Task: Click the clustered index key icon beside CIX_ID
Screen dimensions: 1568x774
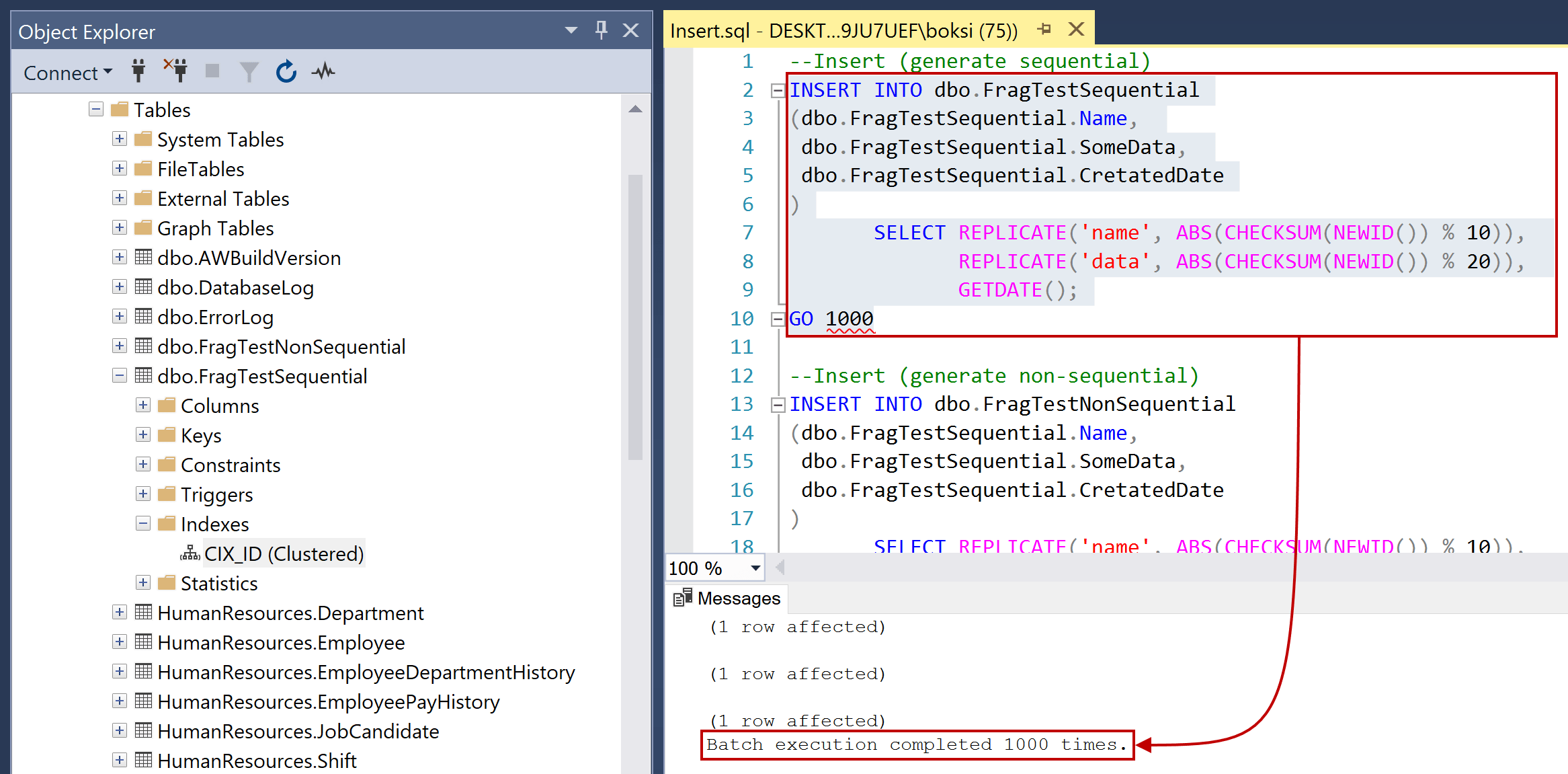Action: (190, 553)
